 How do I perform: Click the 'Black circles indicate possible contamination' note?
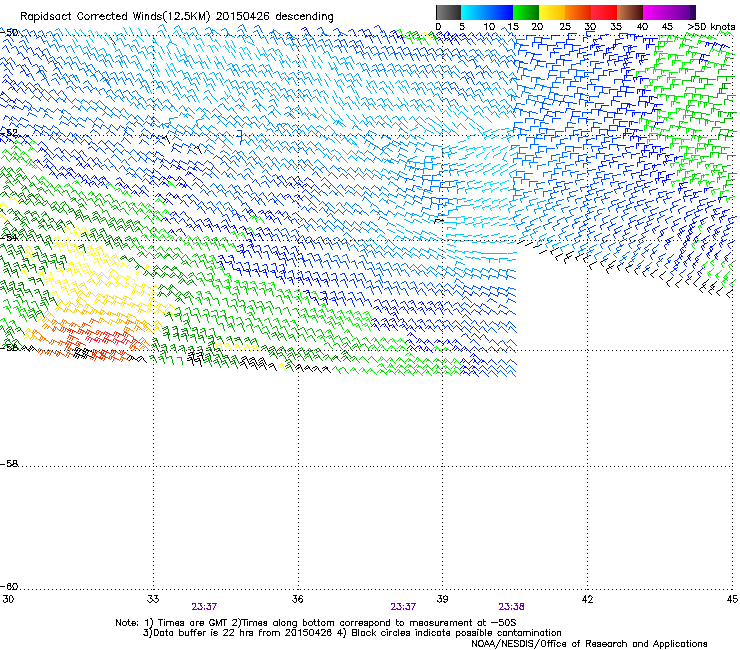(x=456, y=633)
